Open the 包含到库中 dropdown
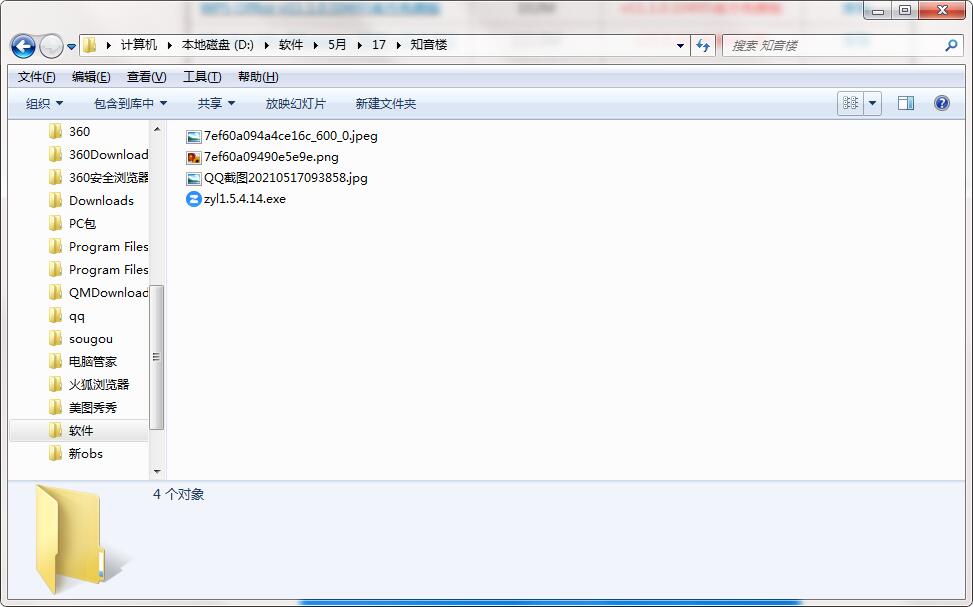 point(130,104)
